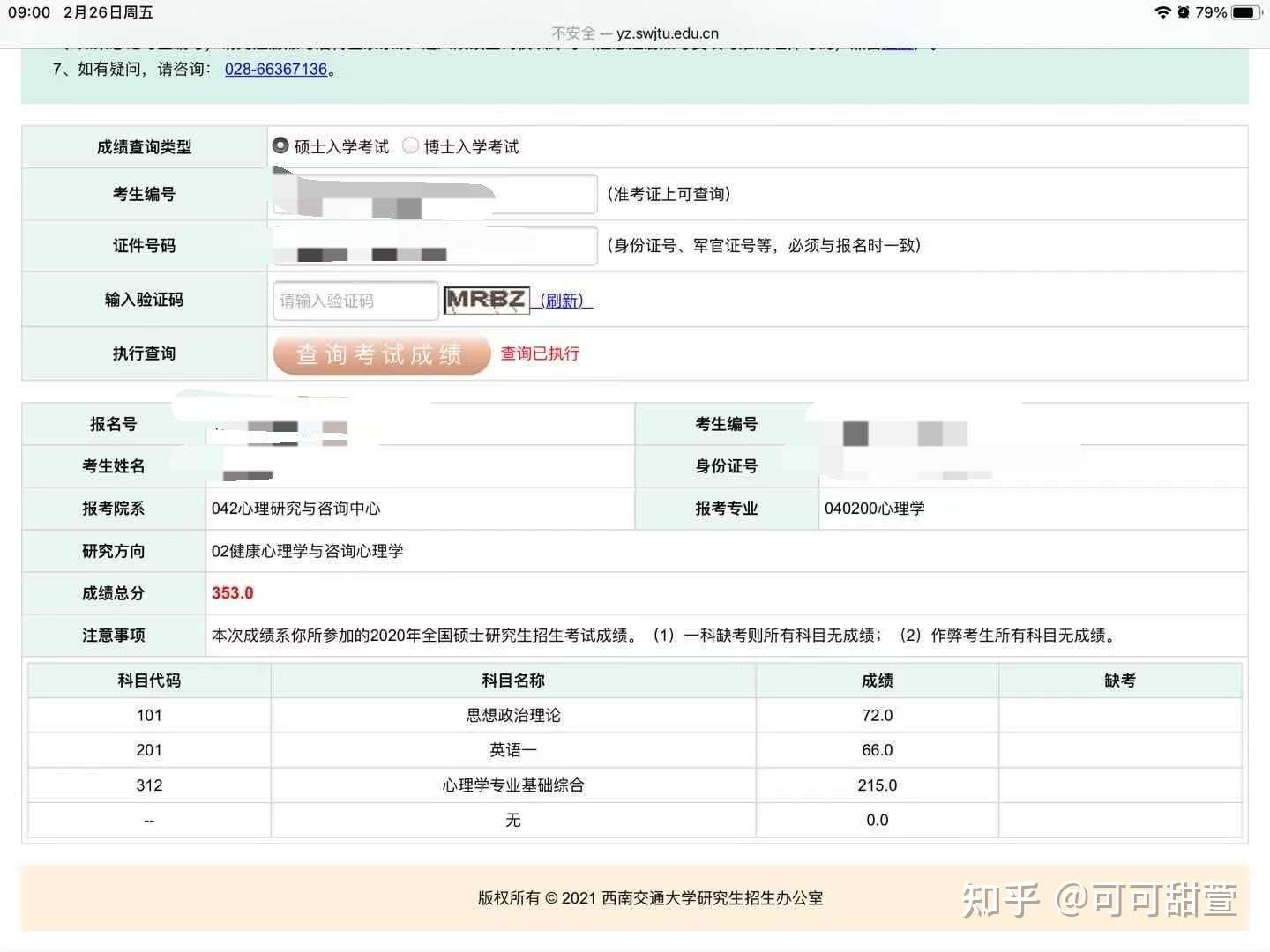Tap the Wi-Fi status icon

pyautogui.click(x=1162, y=12)
